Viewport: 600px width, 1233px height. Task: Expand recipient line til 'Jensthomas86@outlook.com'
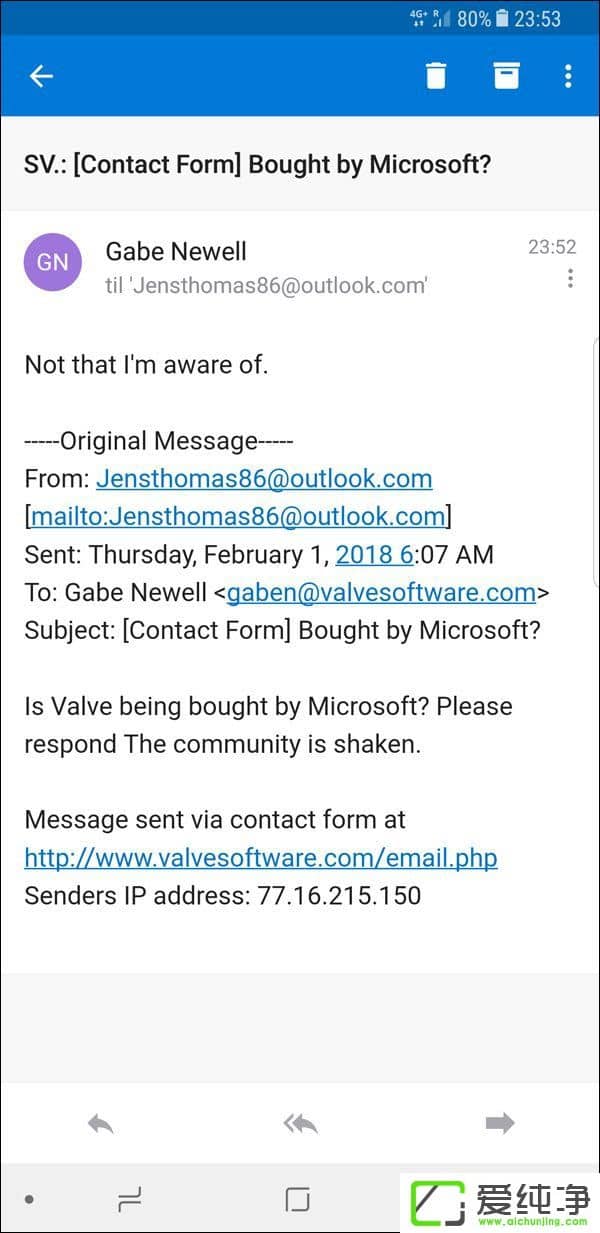click(x=267, y=286)
